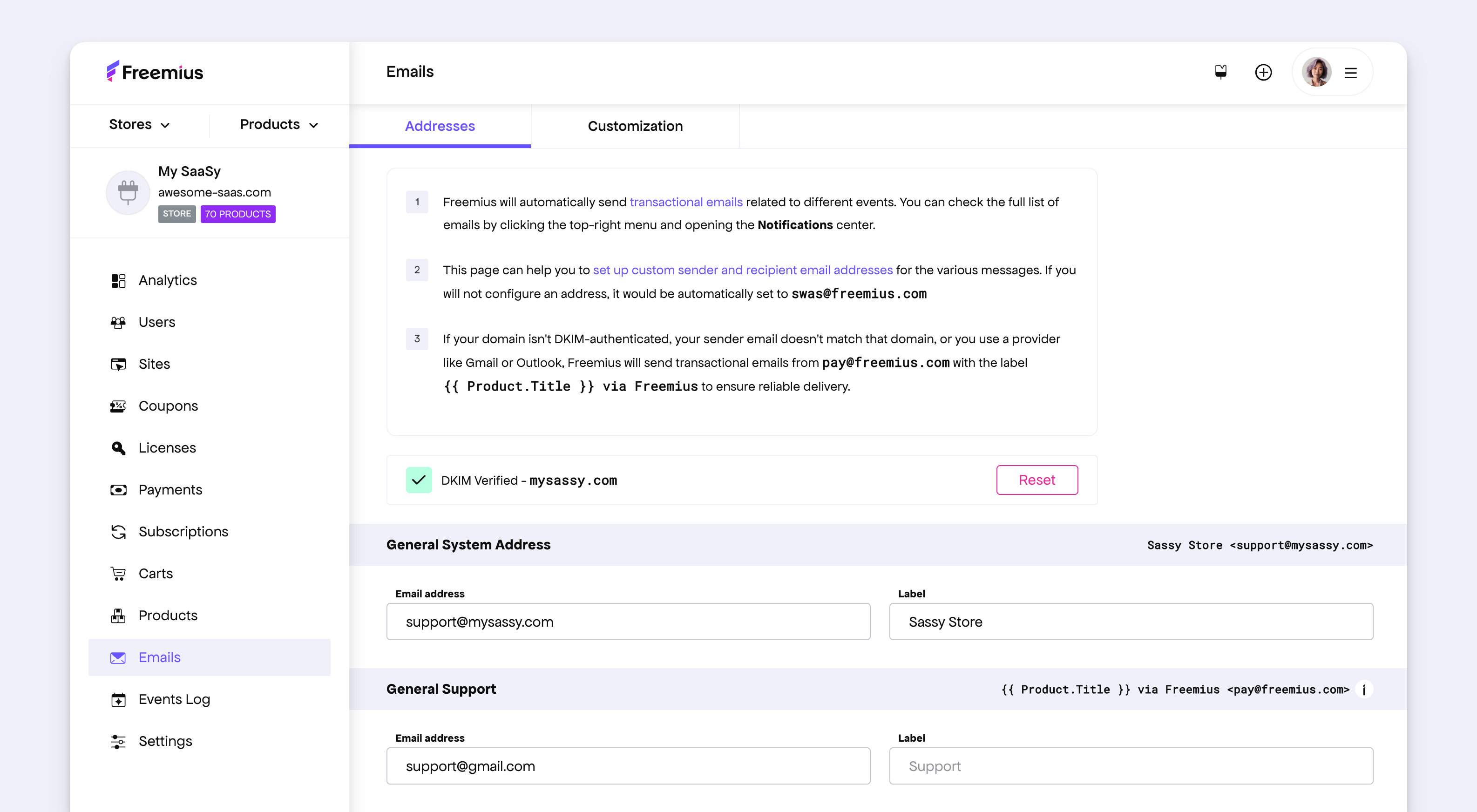Screen dimensions: 1477x812
Task: Expand the Stores dropdown
Action: (x=139, y=124)
